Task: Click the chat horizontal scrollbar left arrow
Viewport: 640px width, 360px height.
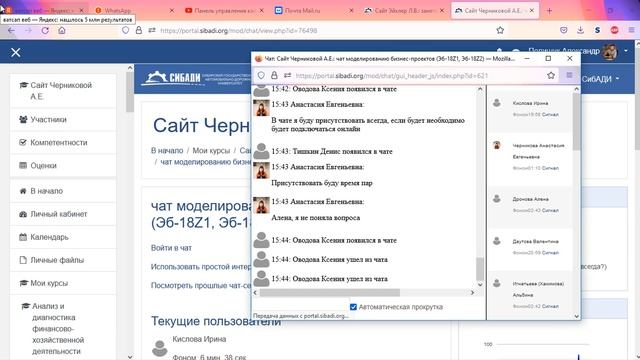Action: pyautogui.click(x=256, y=293)
